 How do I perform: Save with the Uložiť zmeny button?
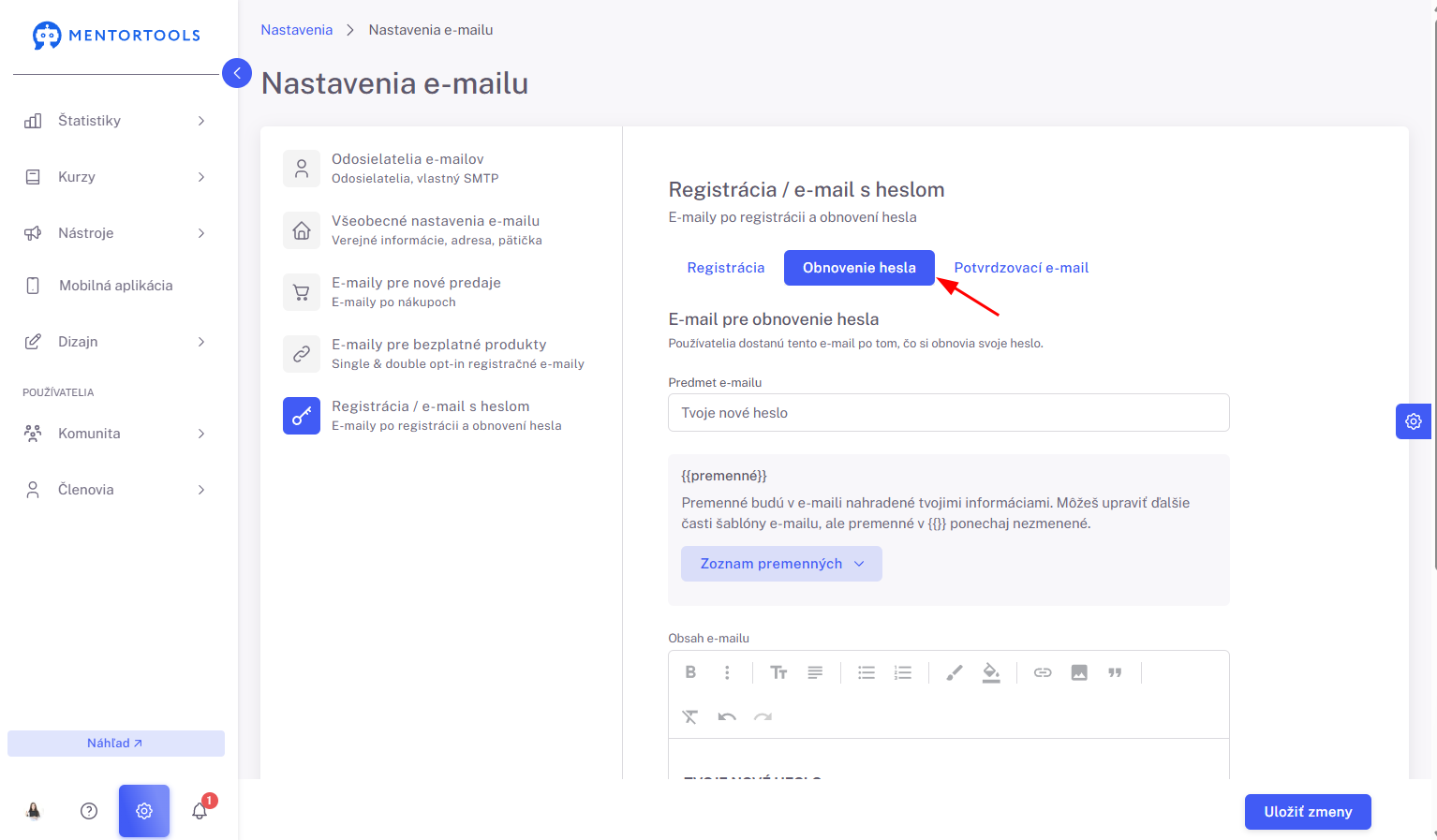[1308, 812]
